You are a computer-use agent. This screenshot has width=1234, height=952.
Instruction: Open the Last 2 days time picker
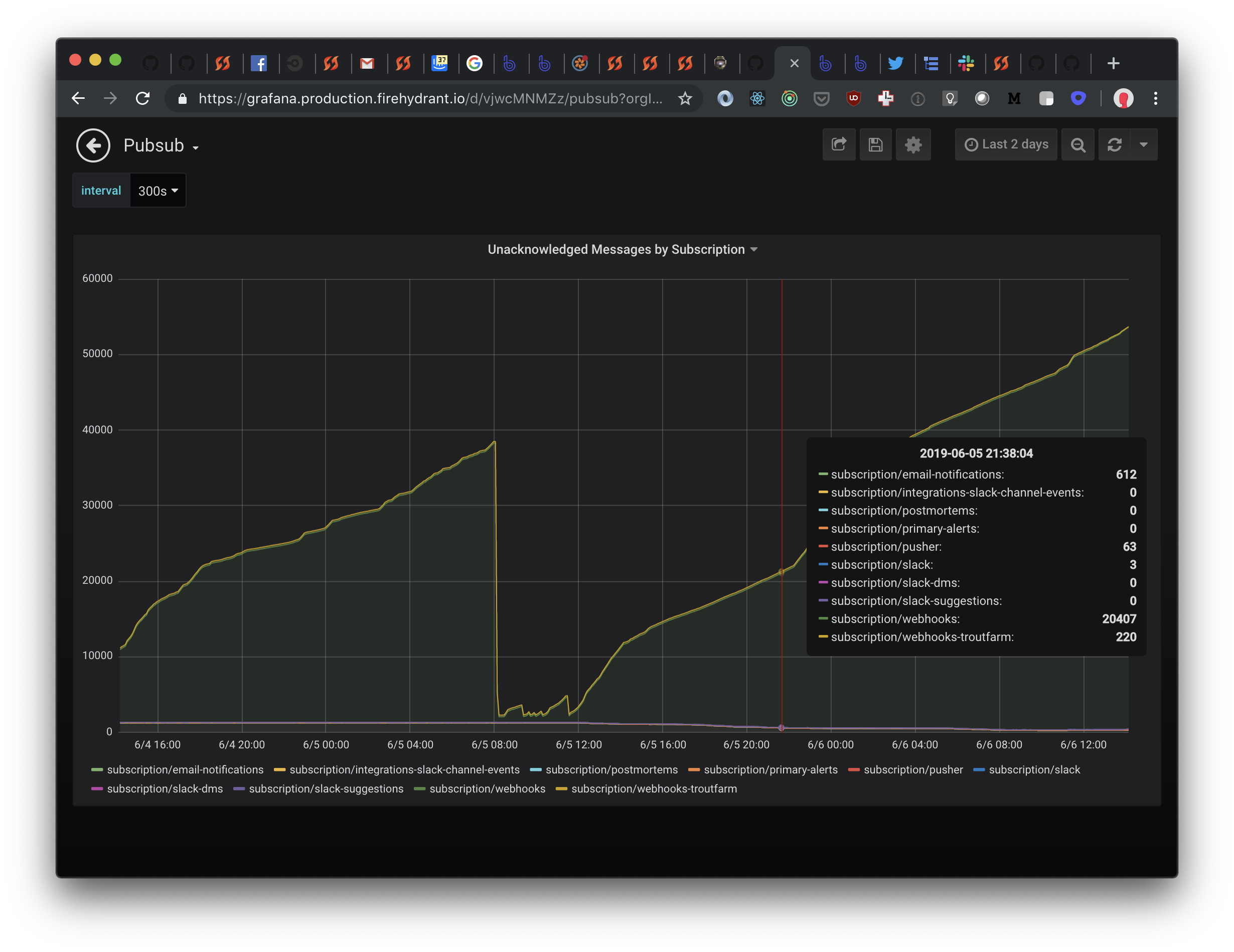(1006, 144)
